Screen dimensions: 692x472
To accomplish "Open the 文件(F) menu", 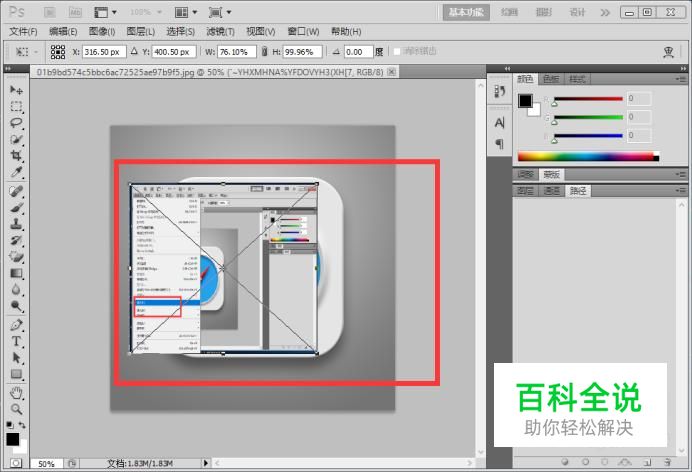I will (x=23, y=32).
